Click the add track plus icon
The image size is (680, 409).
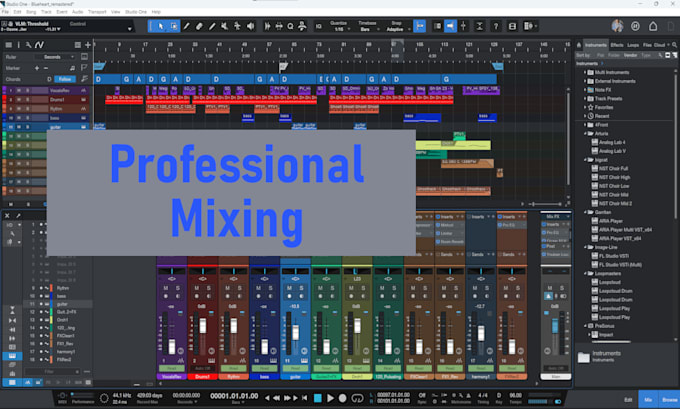pyautogui.click(x=88, y=45)
